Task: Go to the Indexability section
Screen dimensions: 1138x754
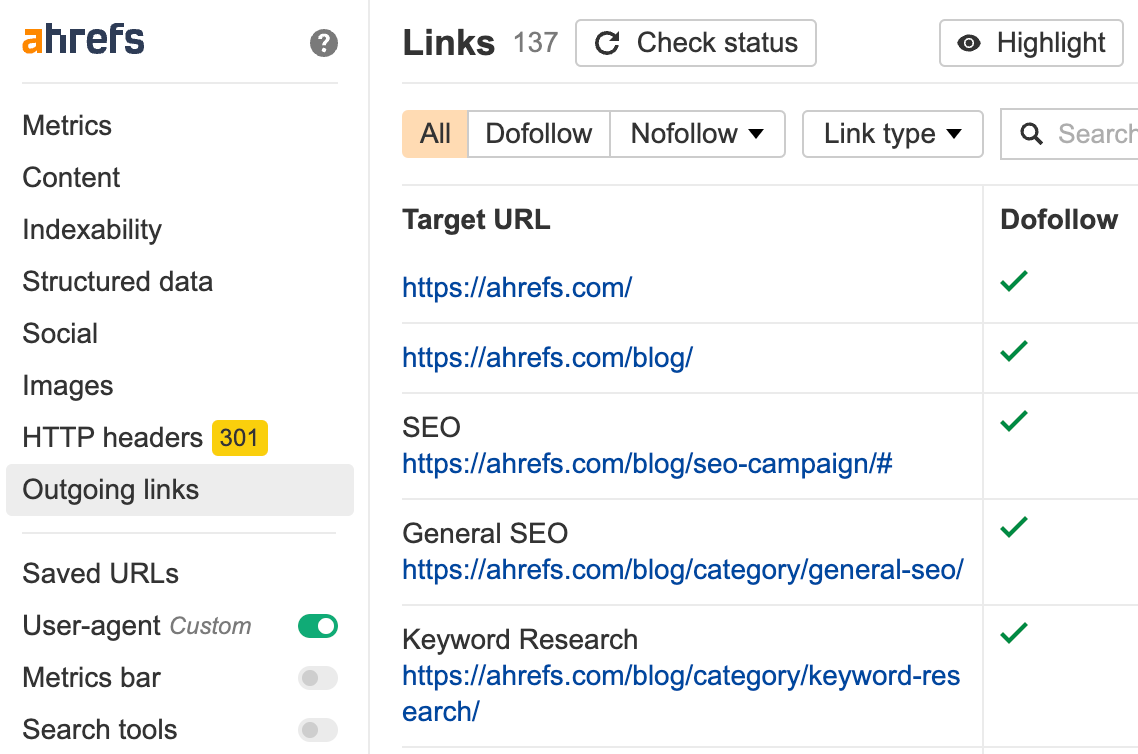Action: [x=92, y=230]
